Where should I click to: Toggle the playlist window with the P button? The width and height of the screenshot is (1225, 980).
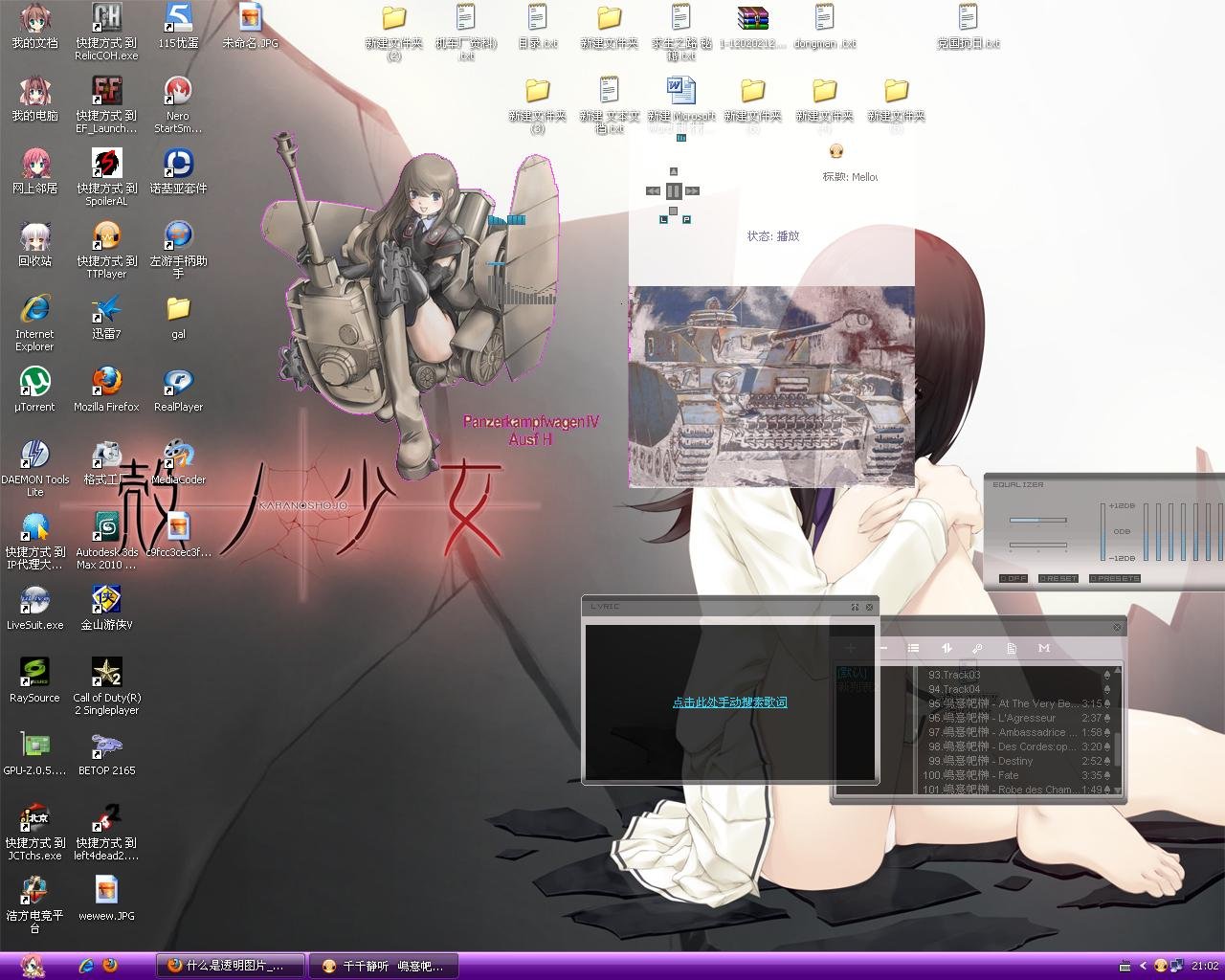[686, 220]
